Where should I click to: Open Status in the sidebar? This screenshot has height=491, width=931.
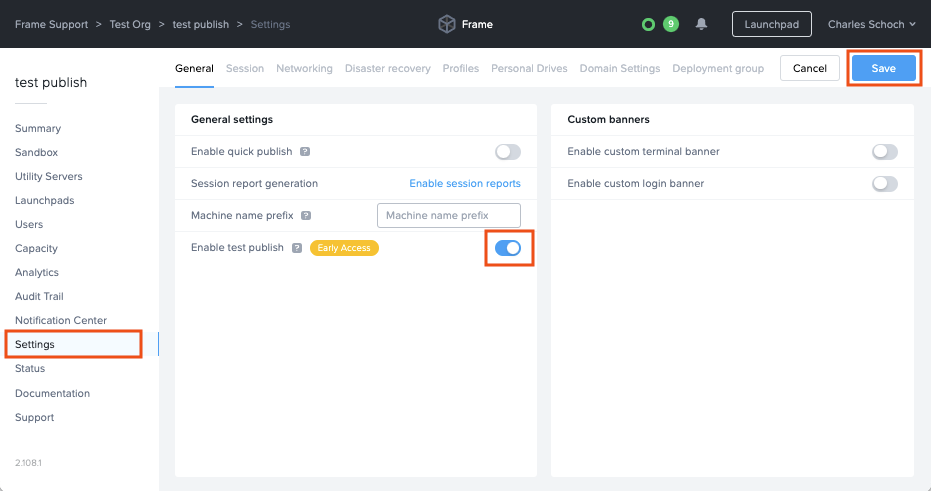[x=30, y=368]
